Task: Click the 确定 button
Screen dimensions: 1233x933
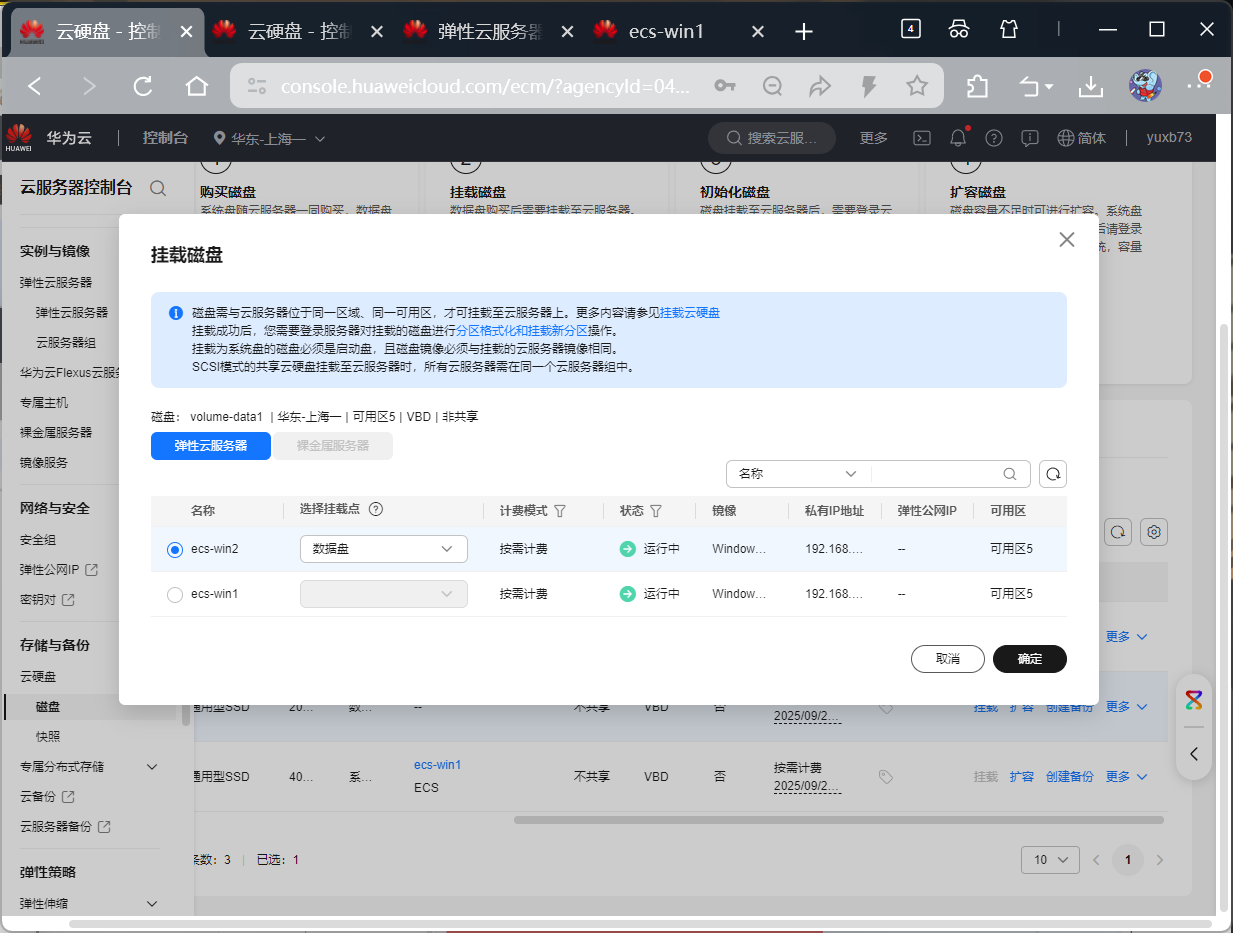Action: (x=1030, y=659)
